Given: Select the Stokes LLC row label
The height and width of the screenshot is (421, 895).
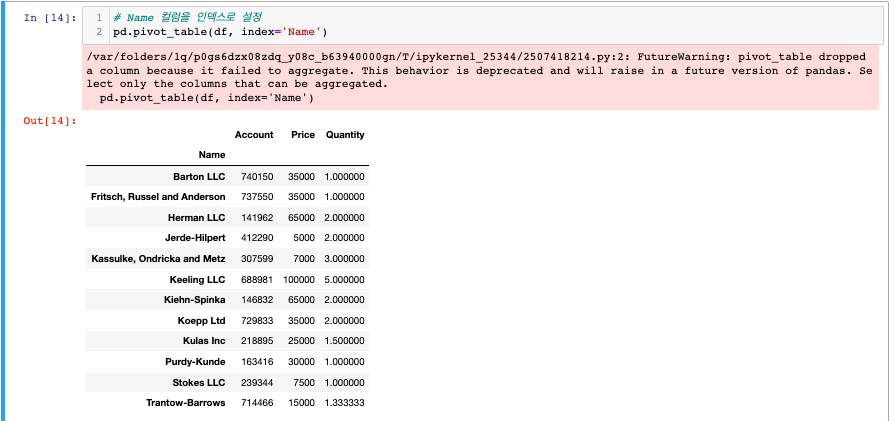Looking at the screenshot, I should click(x=199, y=382).
